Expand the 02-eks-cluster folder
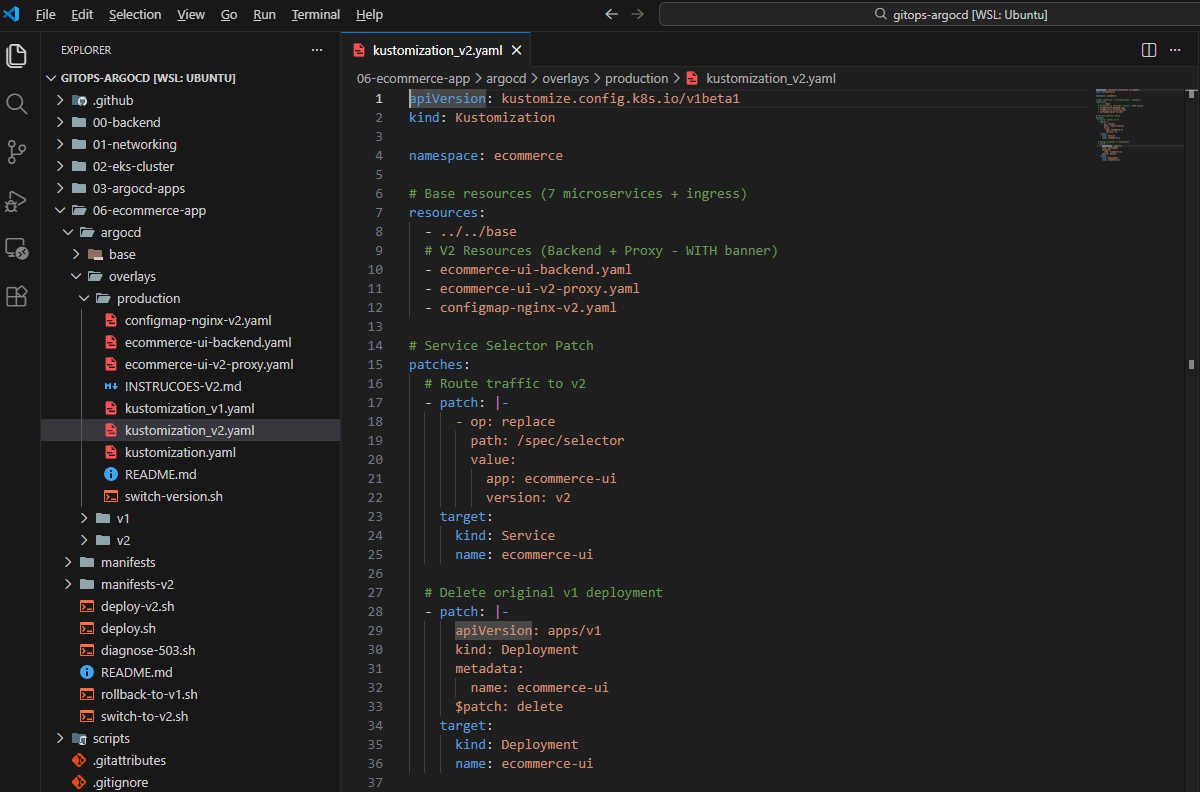The width and height of the screenshot is (1200, 792). coord(133,166)
